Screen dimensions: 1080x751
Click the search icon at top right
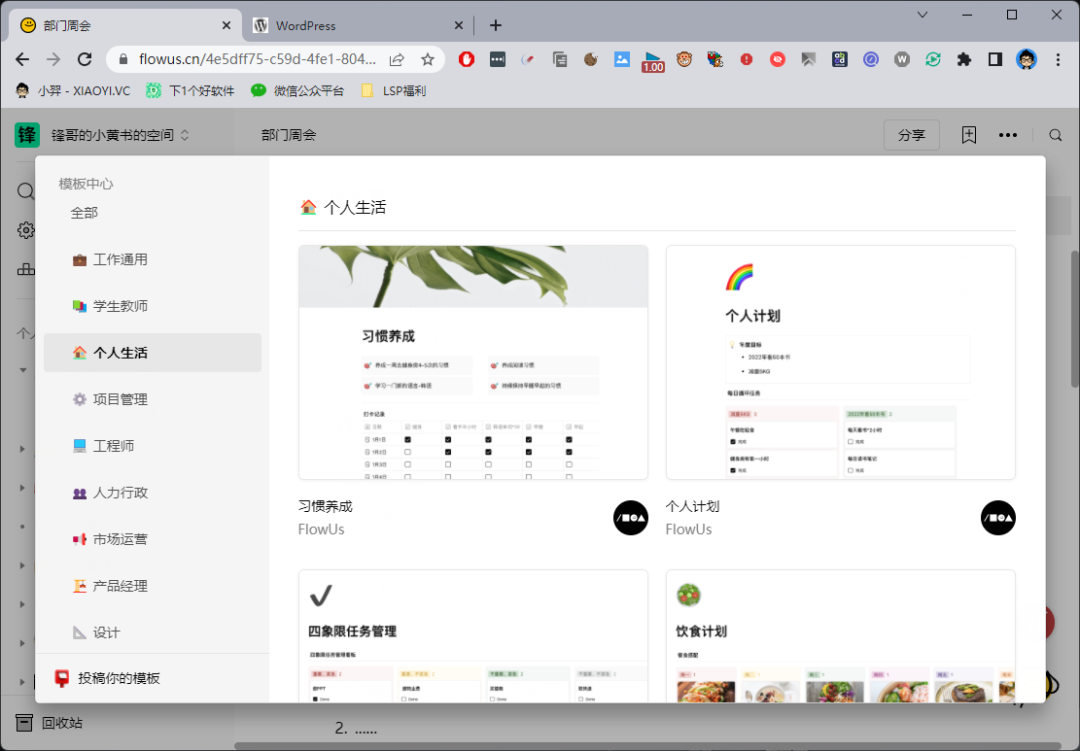tap(1055, 135)
